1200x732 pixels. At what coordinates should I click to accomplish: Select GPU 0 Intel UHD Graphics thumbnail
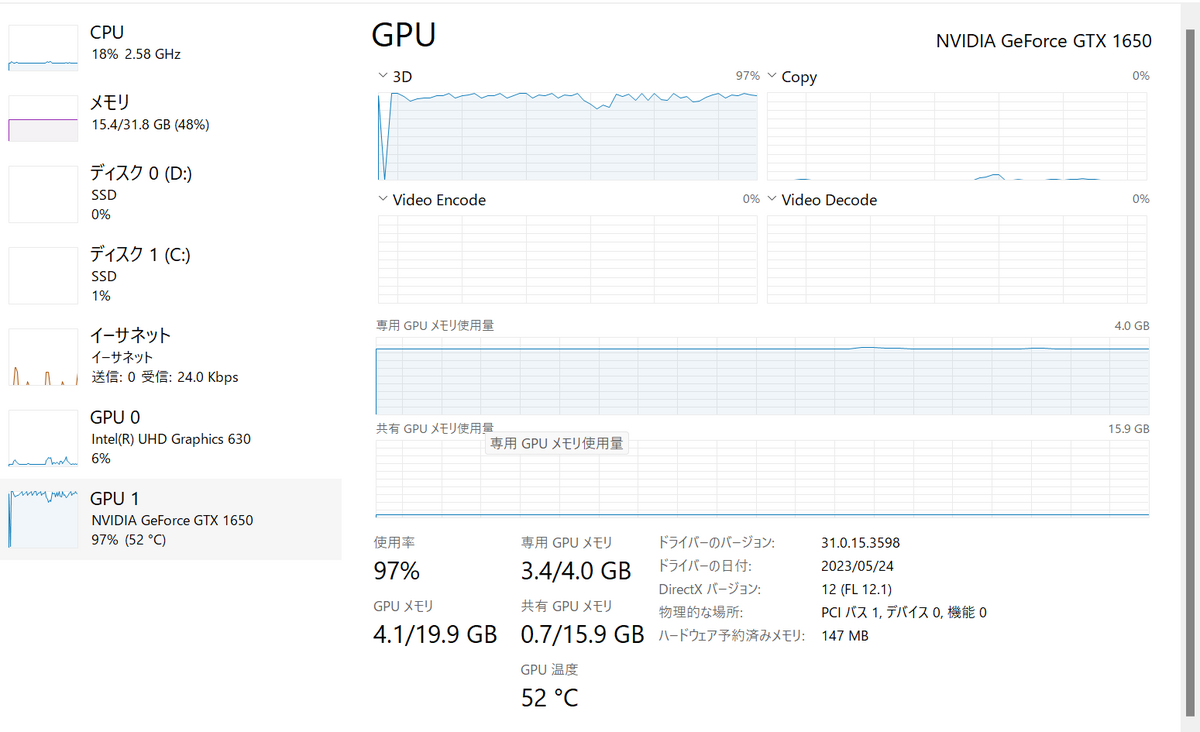(43, 438)
